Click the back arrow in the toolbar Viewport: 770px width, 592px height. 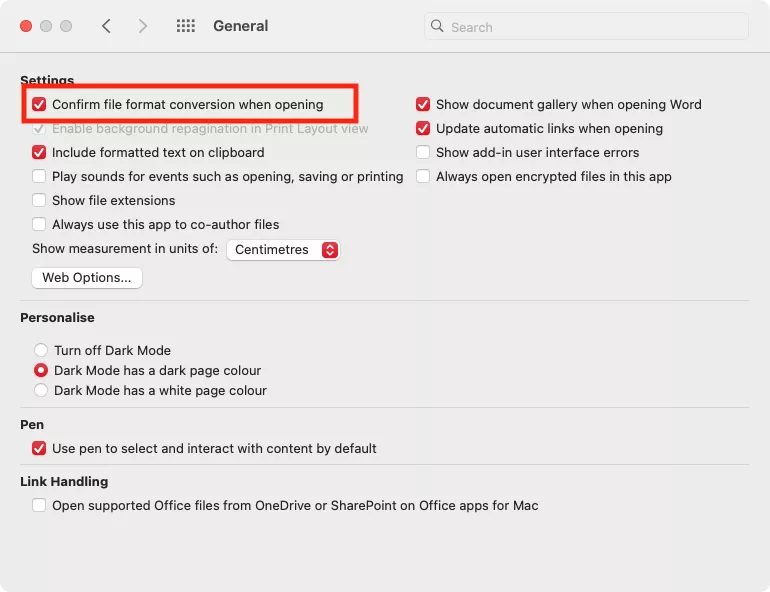[106, 26]
